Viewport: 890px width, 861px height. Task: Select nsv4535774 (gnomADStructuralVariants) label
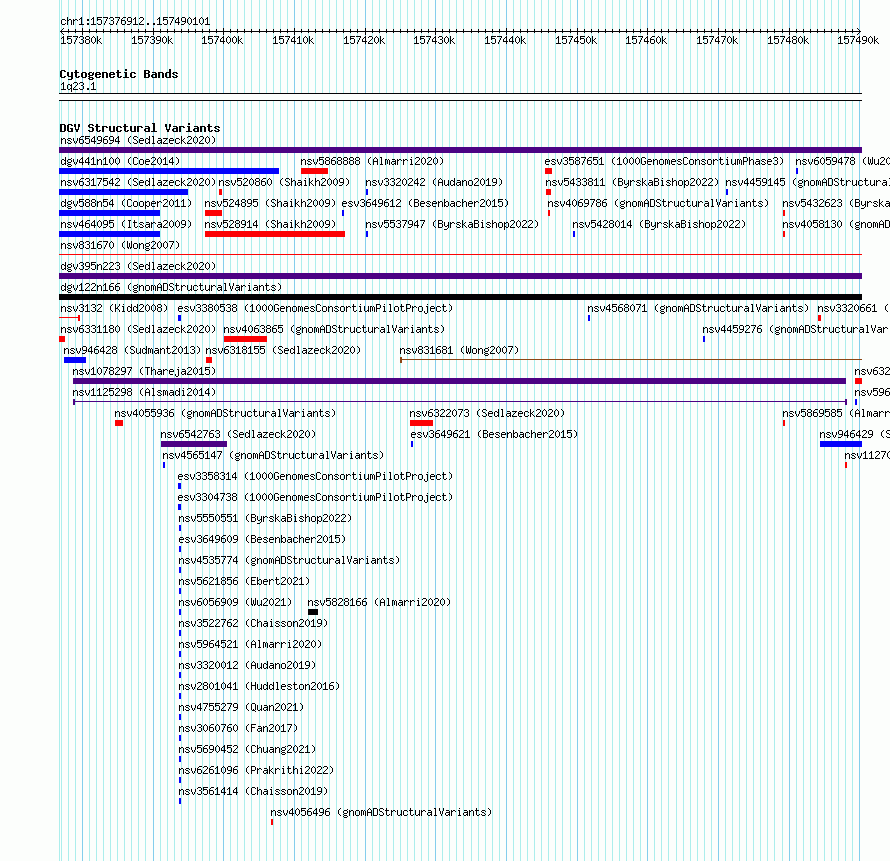point(289,560)
